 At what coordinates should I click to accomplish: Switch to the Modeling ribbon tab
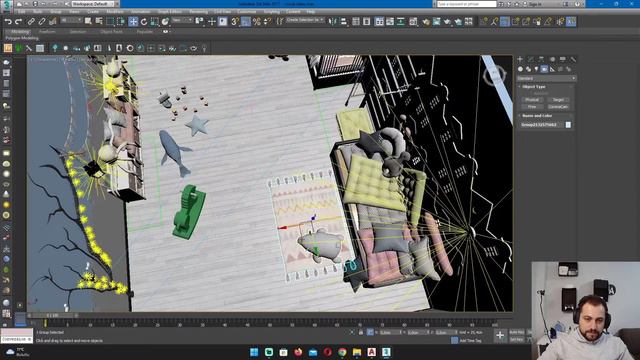click(x=20, y=32)
